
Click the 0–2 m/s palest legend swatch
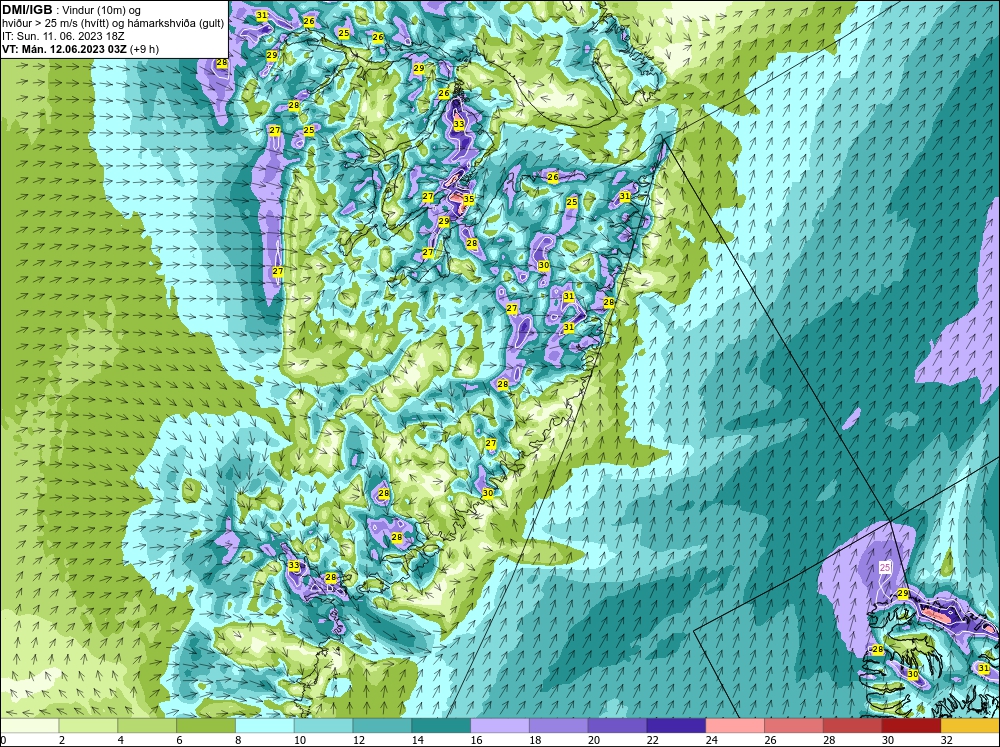29,725
